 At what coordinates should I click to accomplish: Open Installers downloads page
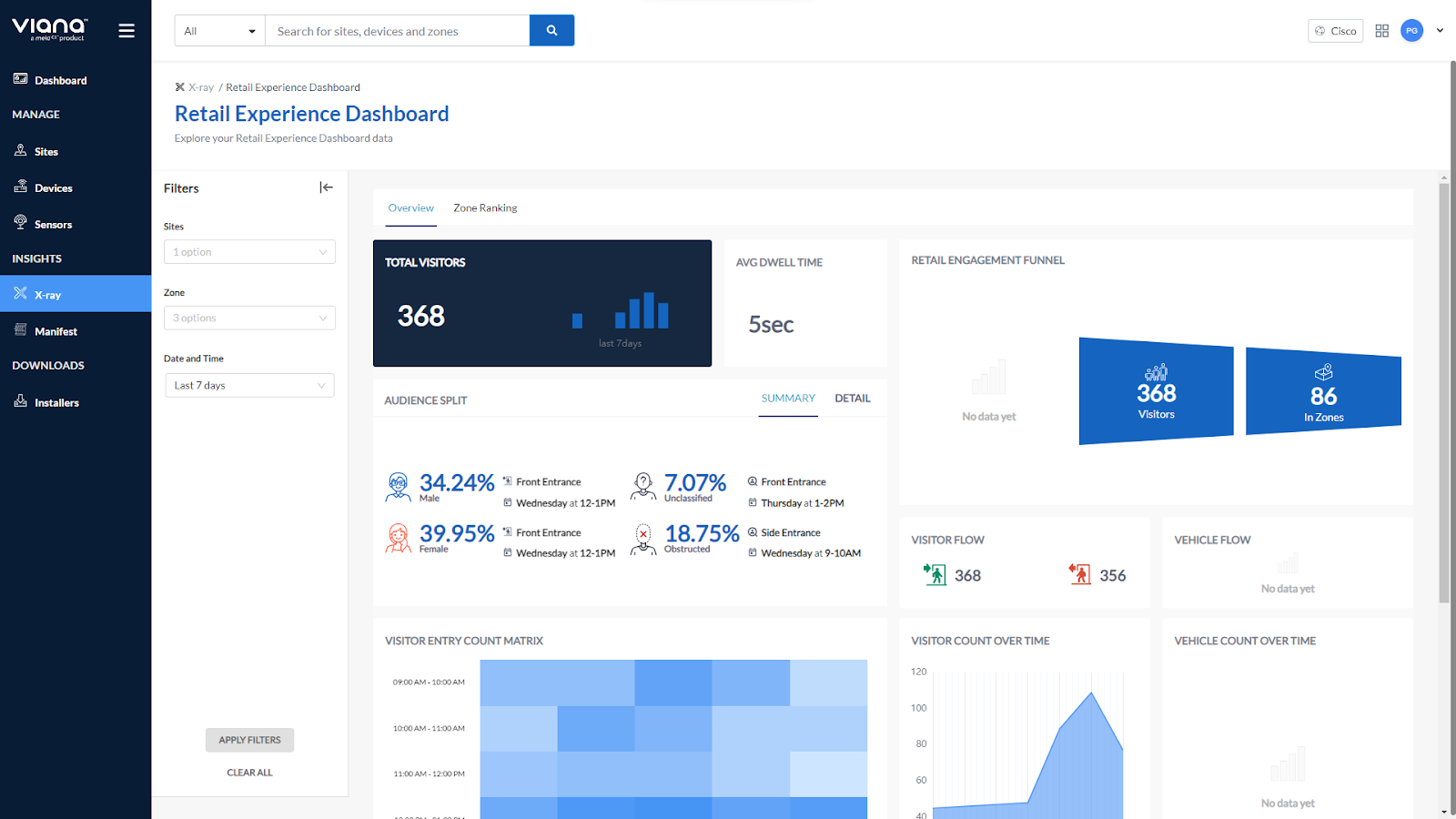click(x=56, y=402)
